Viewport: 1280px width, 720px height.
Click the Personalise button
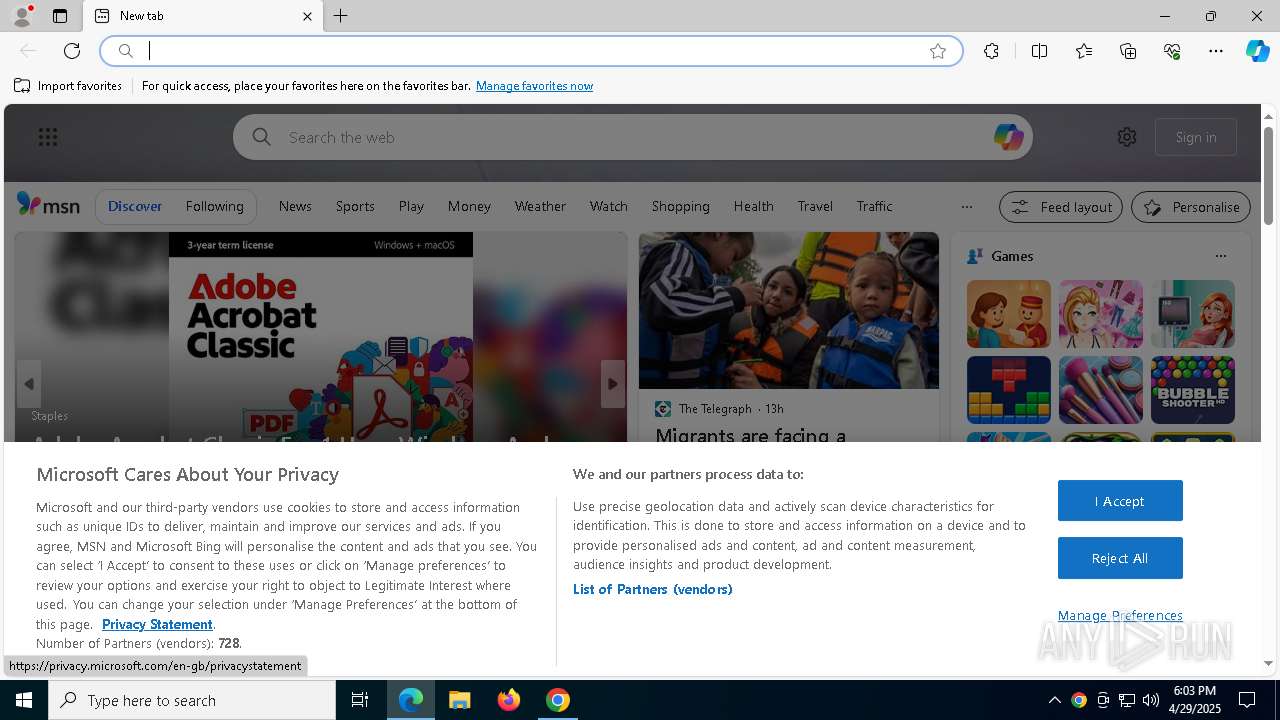1191,207
